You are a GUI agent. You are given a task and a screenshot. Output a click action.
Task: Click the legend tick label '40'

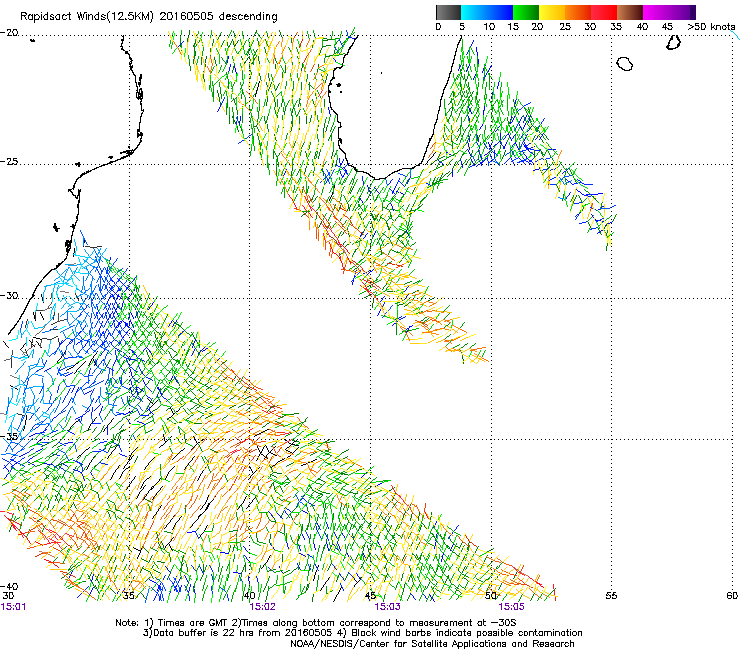(643, 27)
